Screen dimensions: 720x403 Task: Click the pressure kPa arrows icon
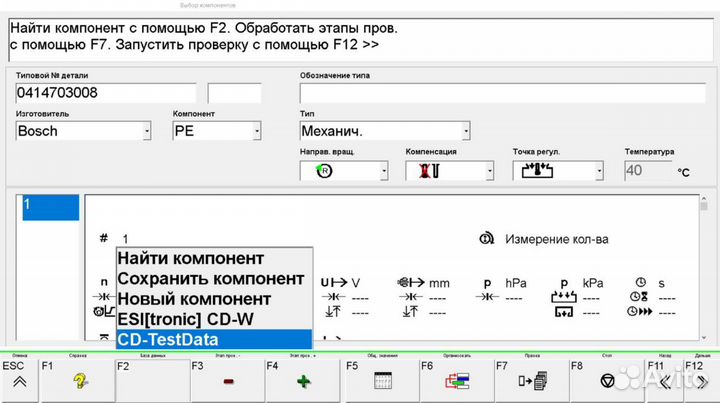click(564, 297)
